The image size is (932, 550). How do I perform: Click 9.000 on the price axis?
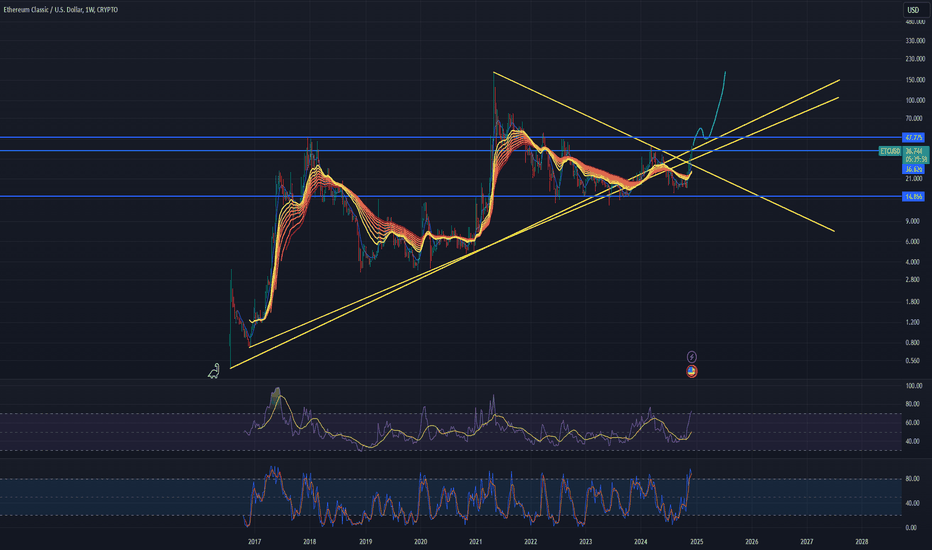(913, 221)
